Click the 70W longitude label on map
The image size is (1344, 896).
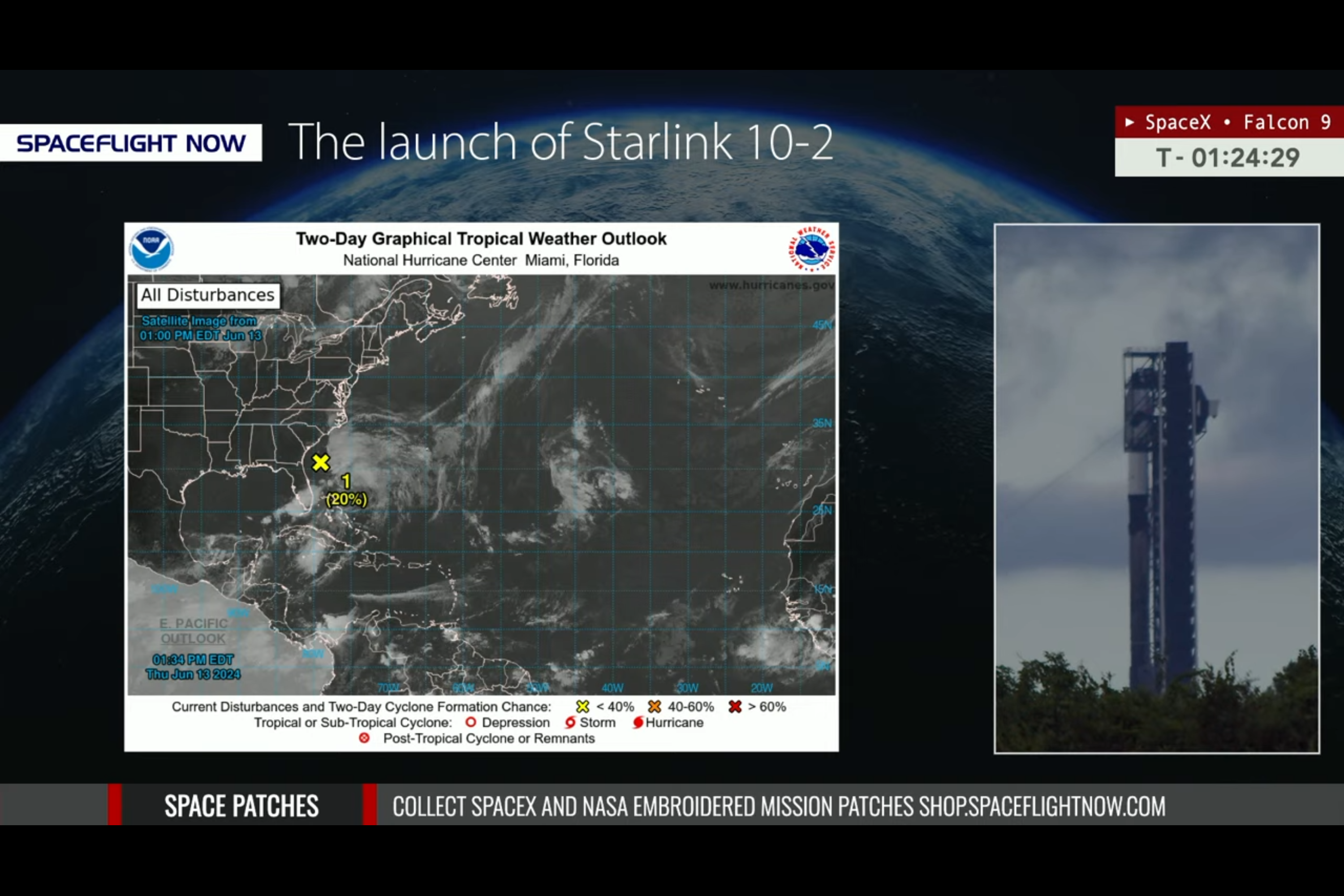(x=388, y=687)
